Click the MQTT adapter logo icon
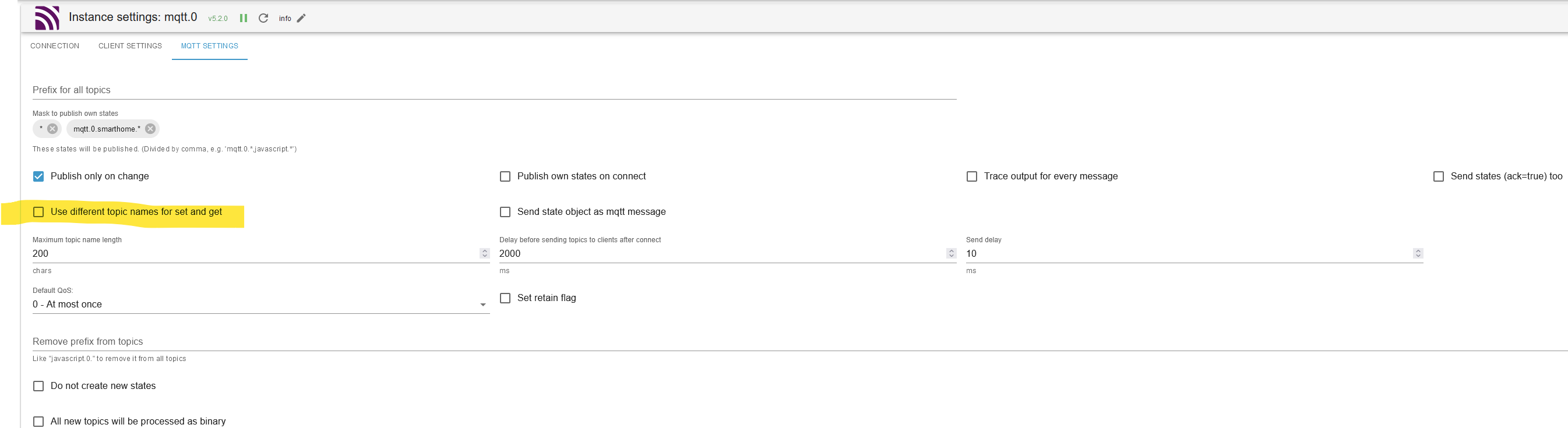The height and width of the screenshot is (428, 1568). tap(47, 17)
